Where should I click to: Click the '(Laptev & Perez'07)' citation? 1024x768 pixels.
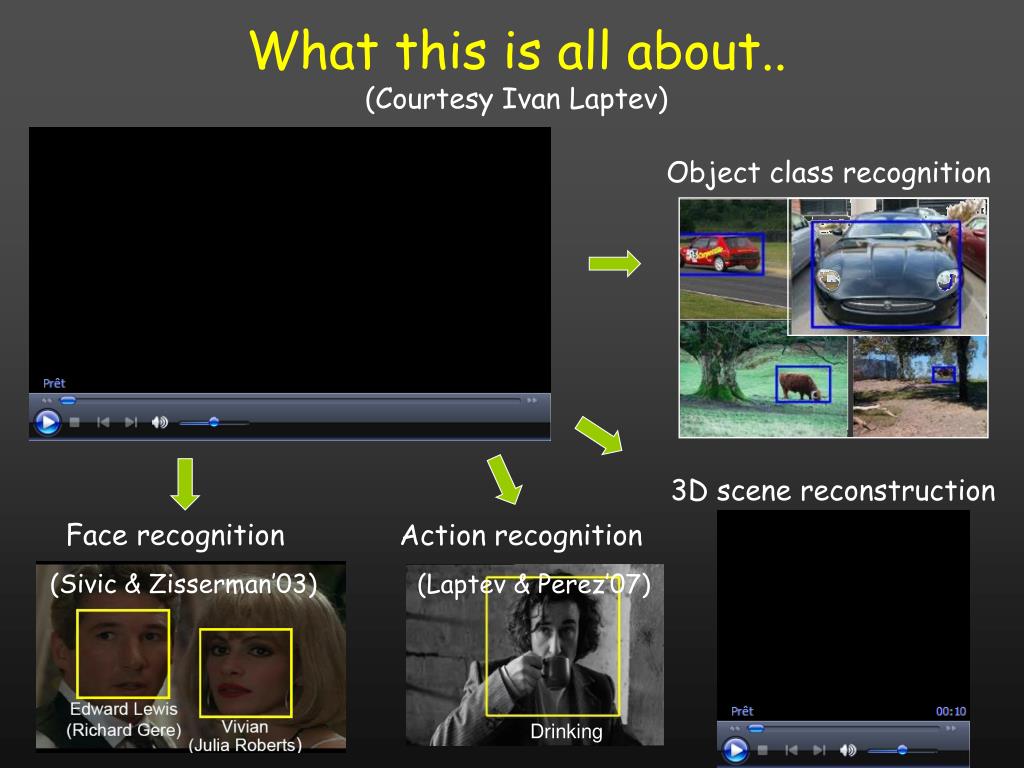[534, 584]
